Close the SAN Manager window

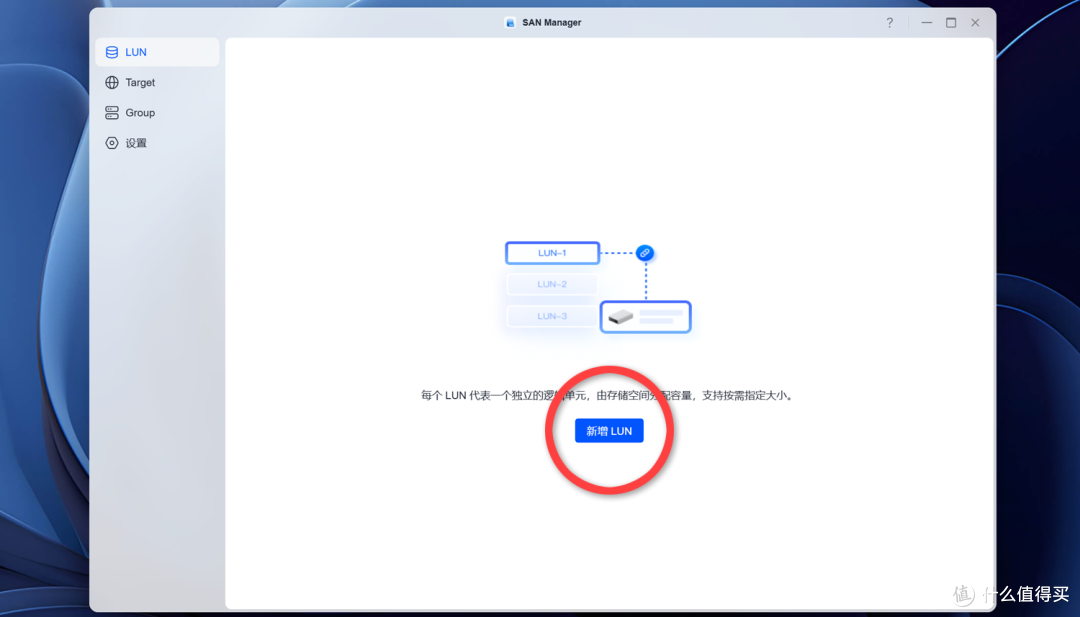coord(975,23)
